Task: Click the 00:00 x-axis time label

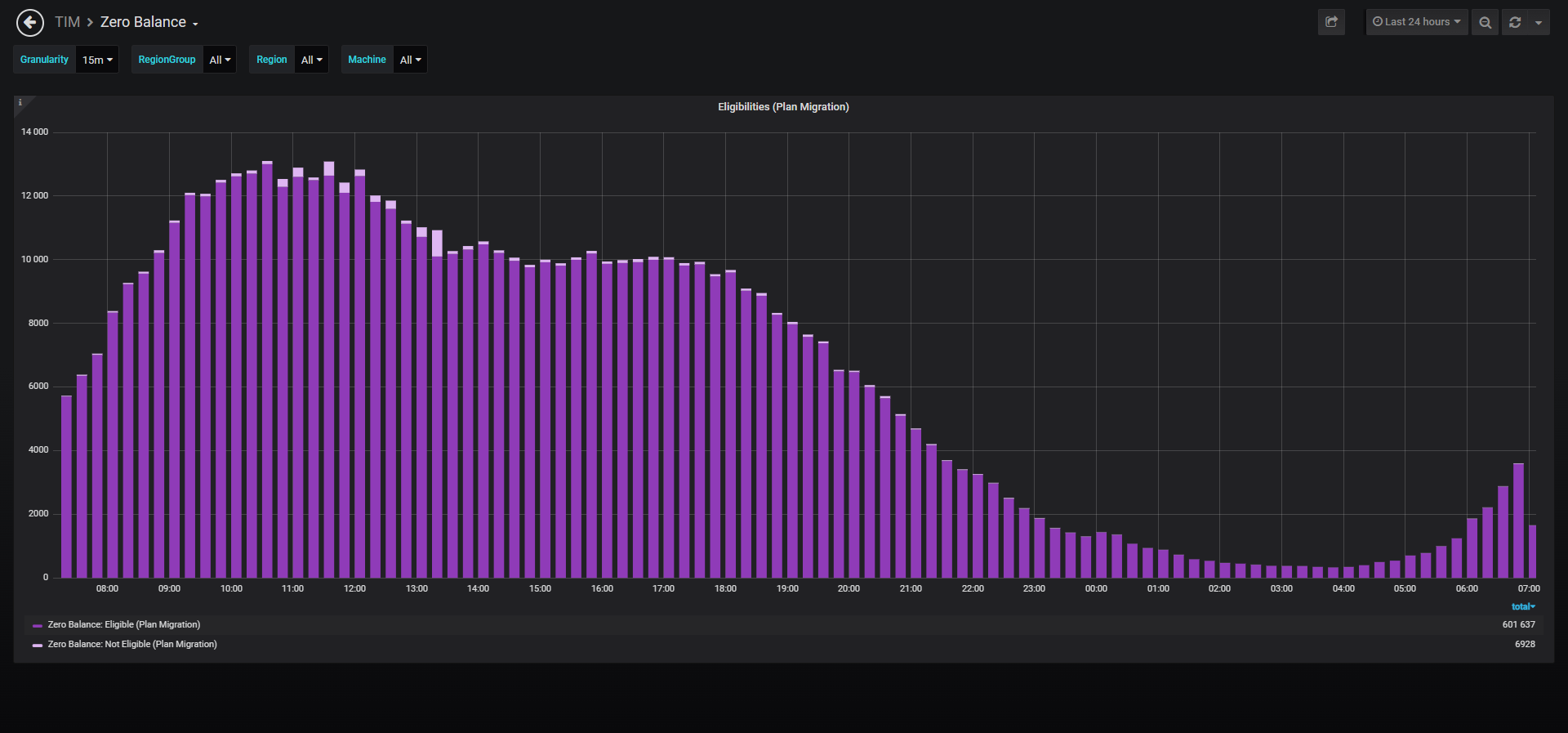Action: click(1096, 588)
